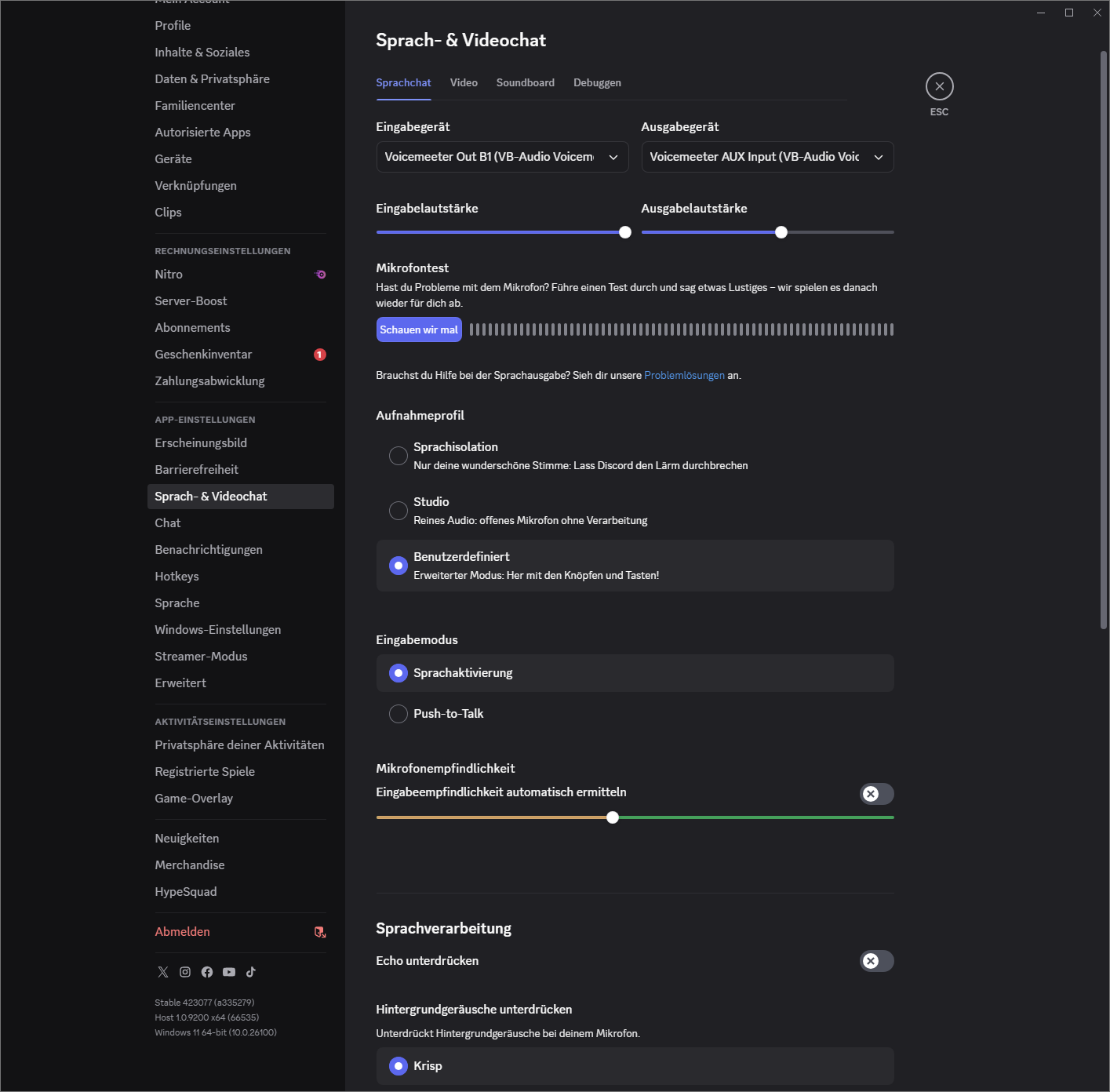This screenshot has width=1110, height=1092.
Task: Open Hotkeys settings
Action: [x=240, y=577]
